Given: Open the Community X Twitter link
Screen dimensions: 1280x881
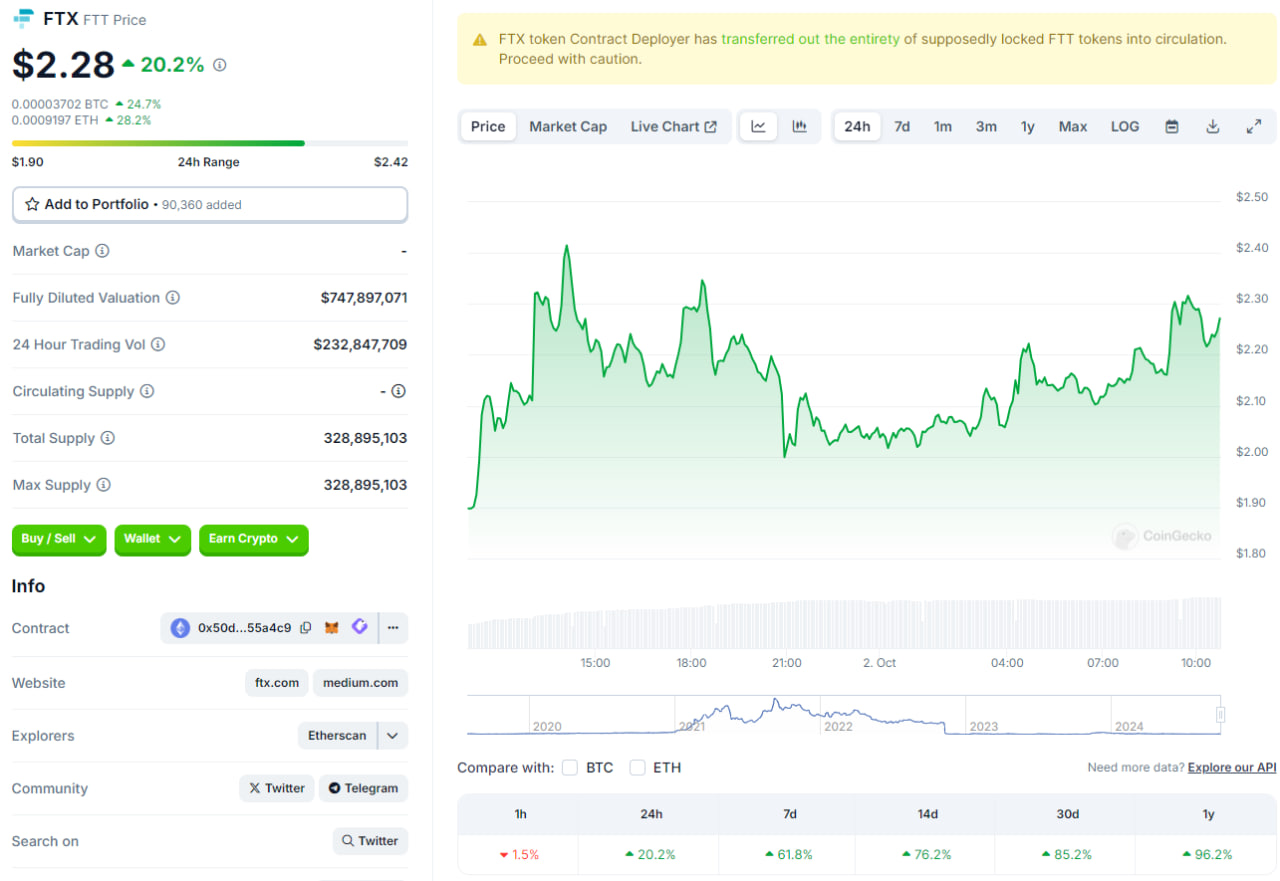Looking at the screenshot, I should (x=277, y=788).
